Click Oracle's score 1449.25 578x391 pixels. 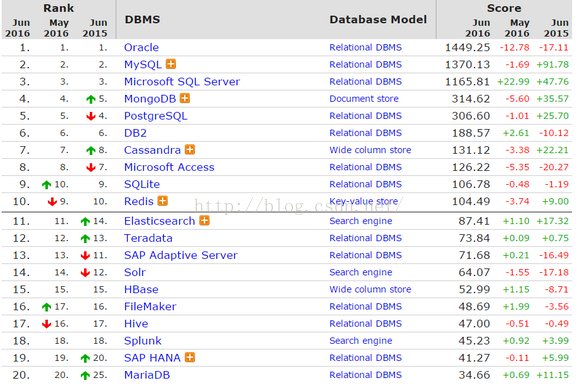click(x=467, y=48)
